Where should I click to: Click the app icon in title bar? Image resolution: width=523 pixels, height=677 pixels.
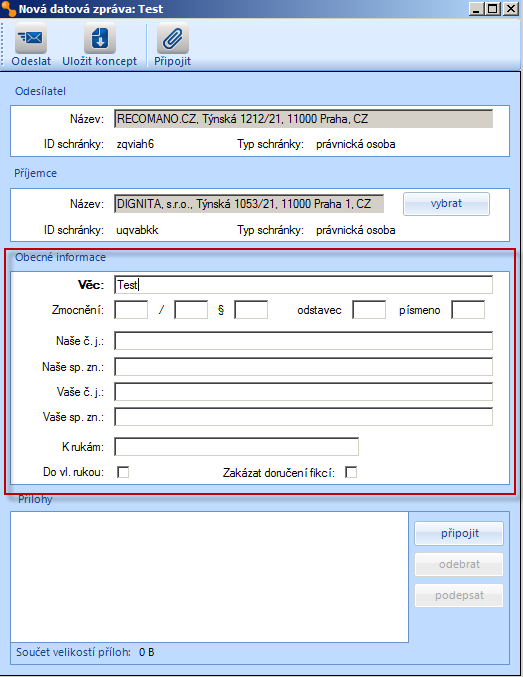click(x=9, y=9)
